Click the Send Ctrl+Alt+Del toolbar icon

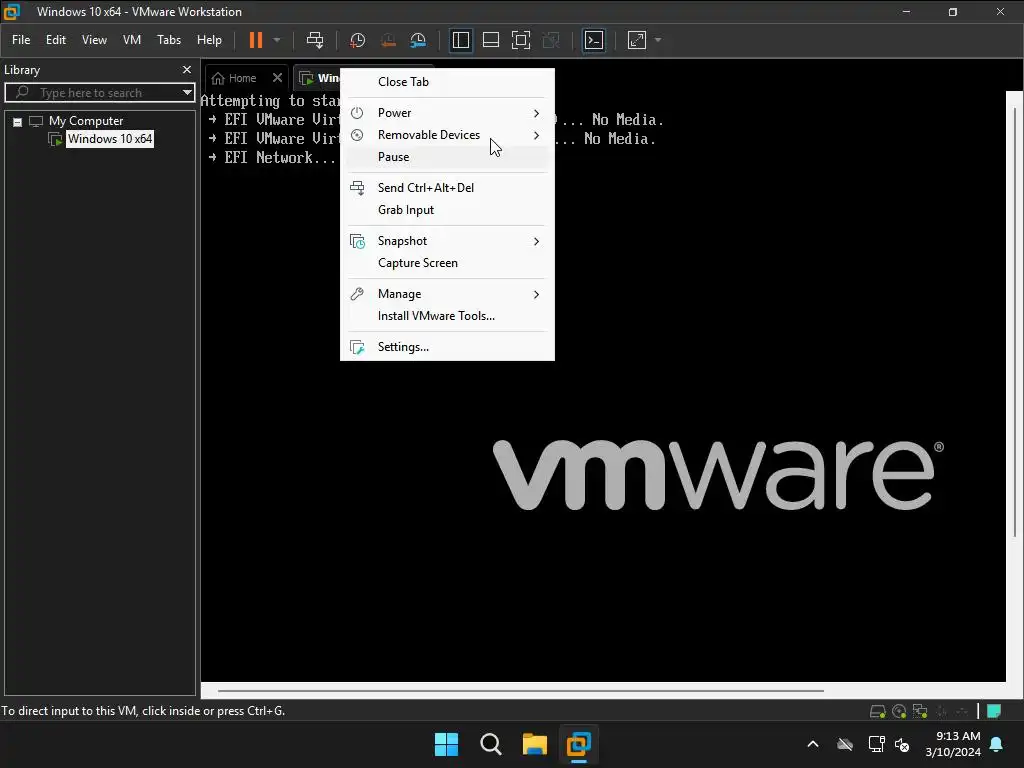315,40
